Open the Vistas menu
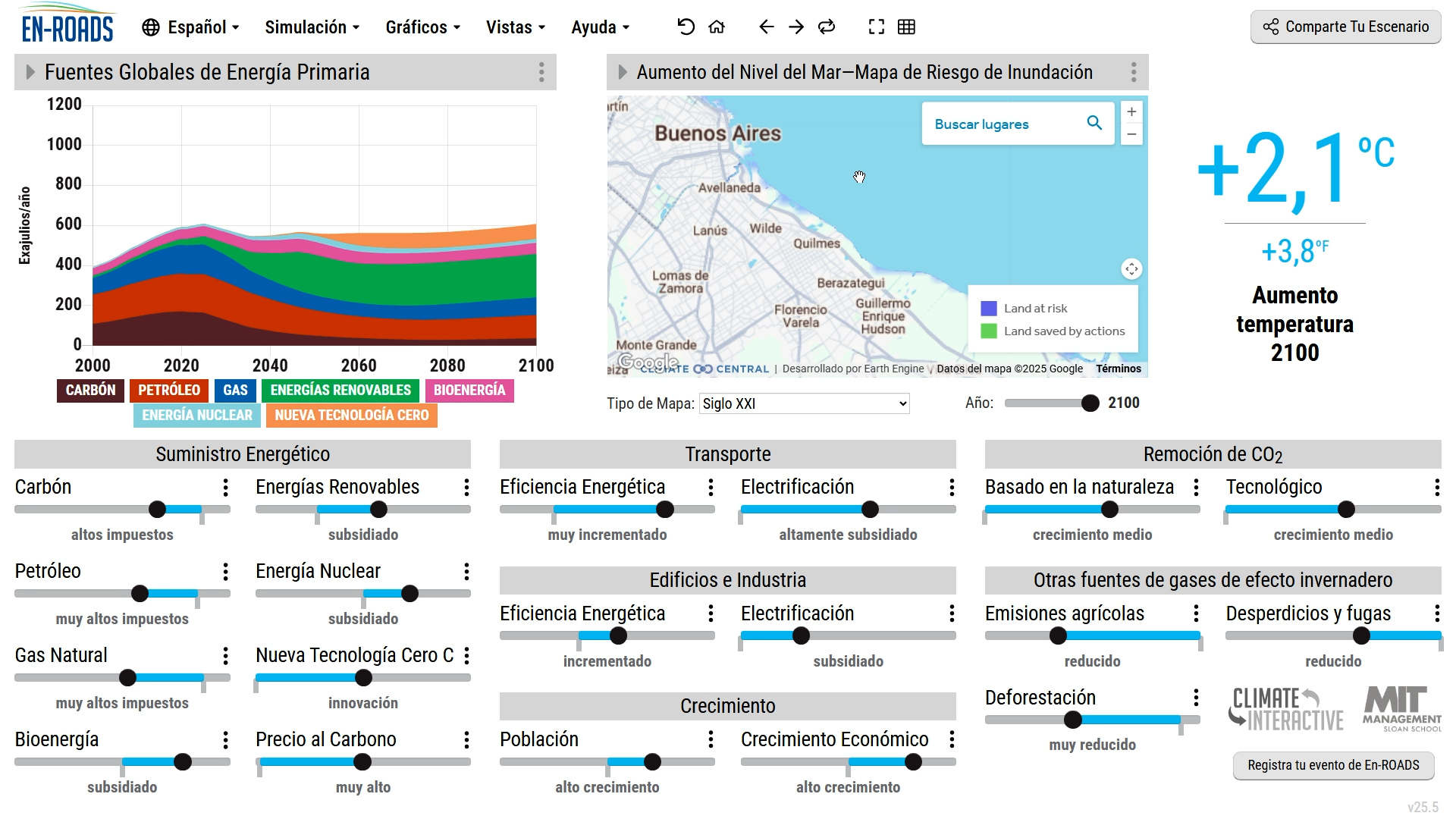This screenshot has width=1456, height=819. 515,27
